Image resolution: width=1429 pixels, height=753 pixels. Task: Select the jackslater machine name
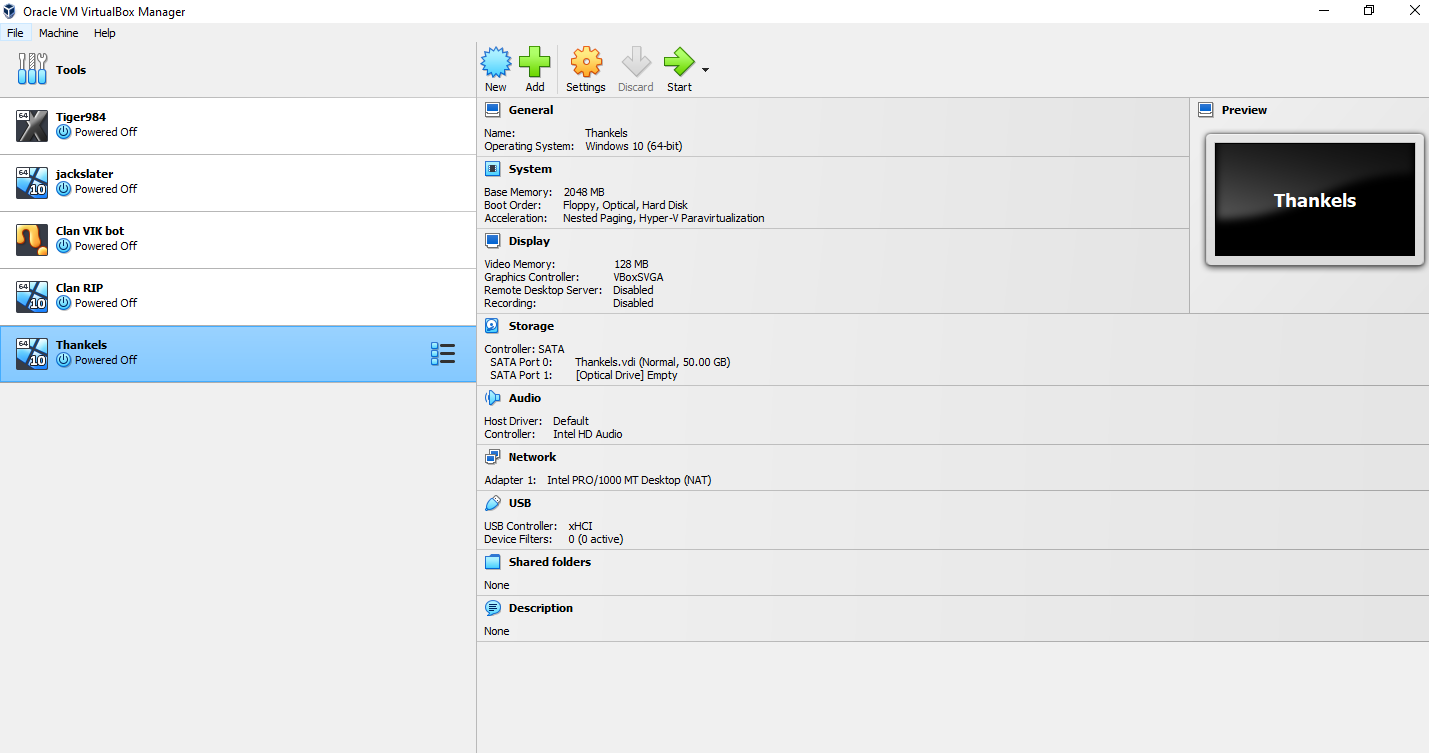tap(85, 174)
